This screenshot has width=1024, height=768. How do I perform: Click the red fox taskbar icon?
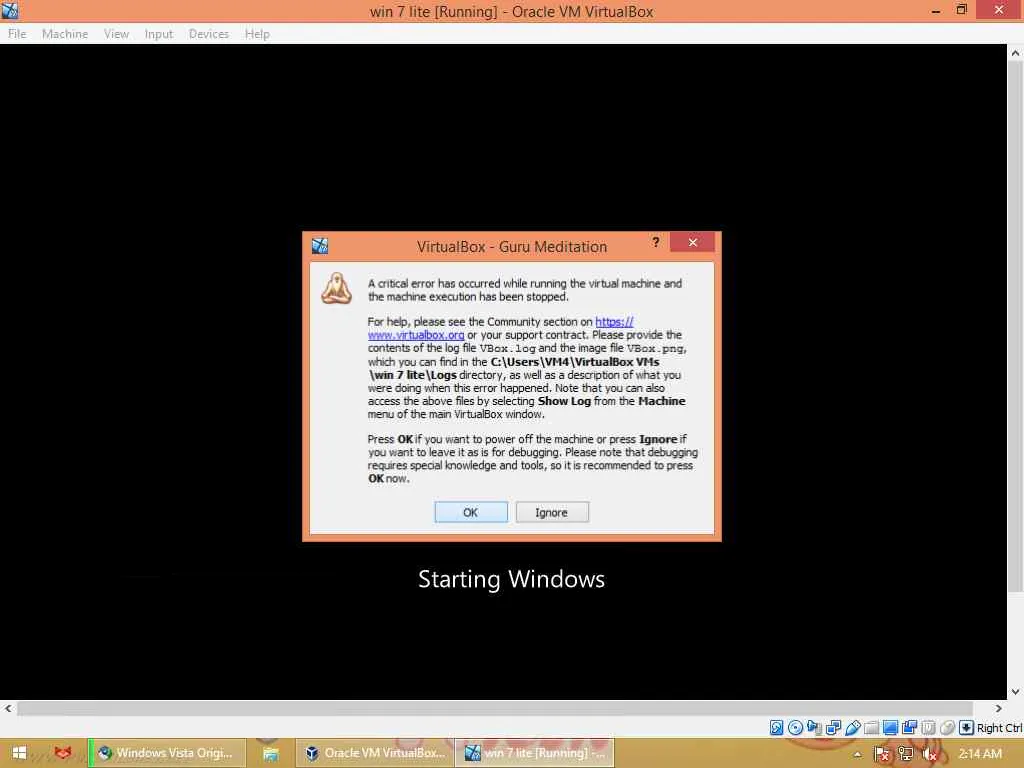point(63,753)
